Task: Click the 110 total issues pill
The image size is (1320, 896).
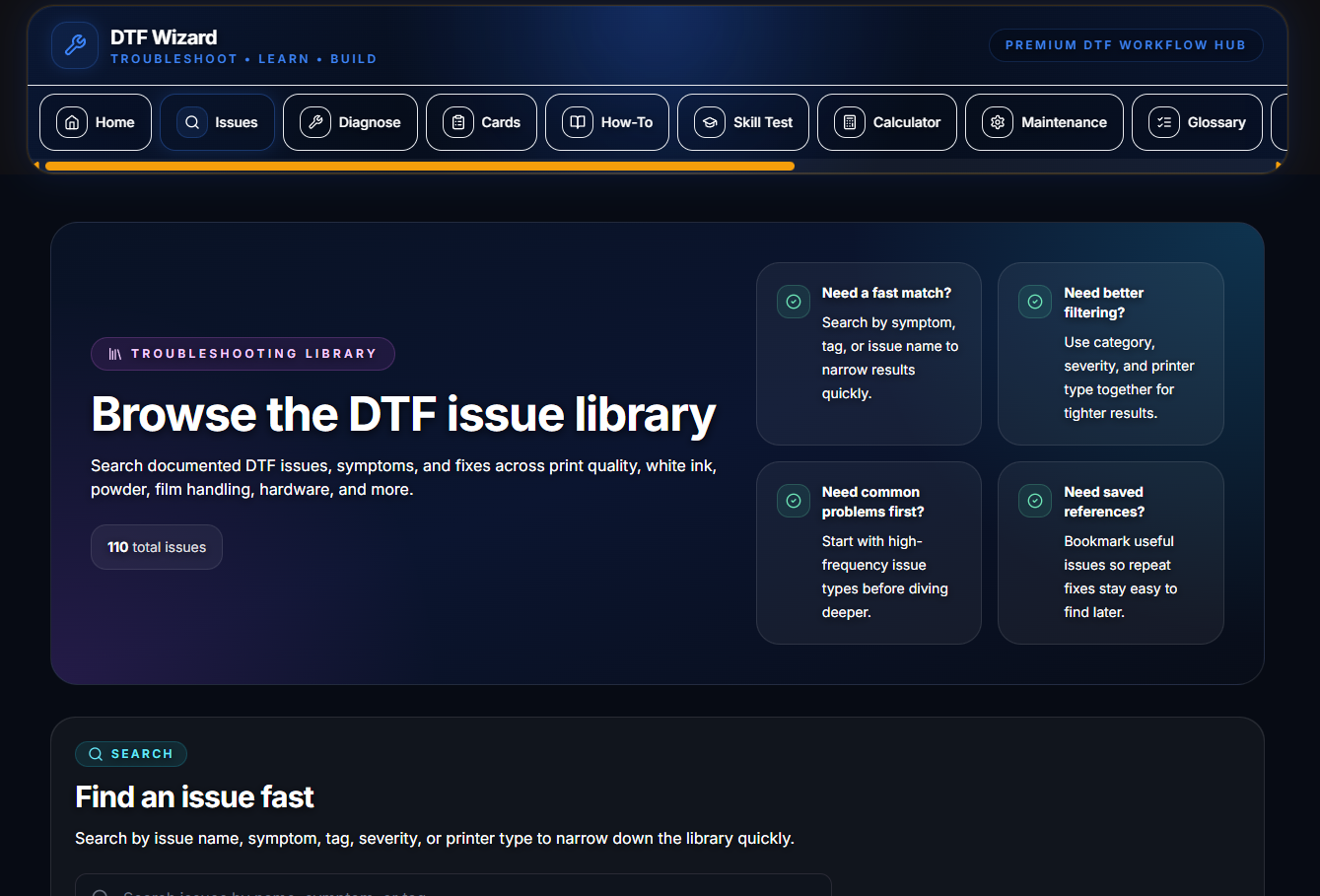Action: tap(157, 547)
